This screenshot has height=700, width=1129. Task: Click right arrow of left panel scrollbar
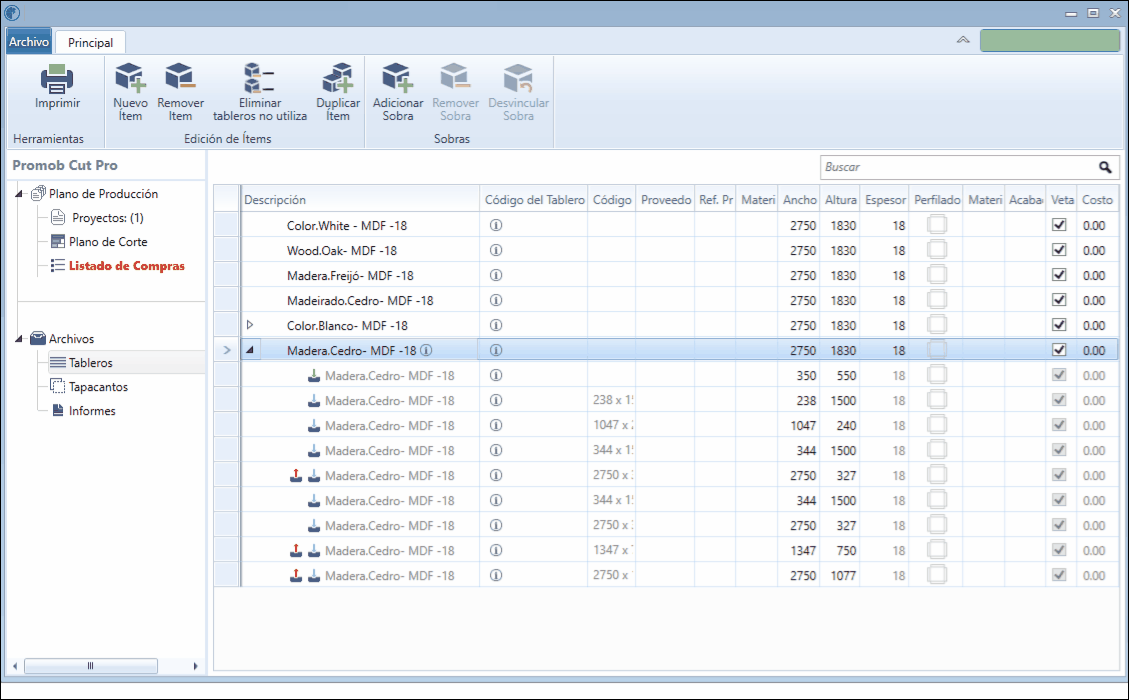click(x=195, y=666)
